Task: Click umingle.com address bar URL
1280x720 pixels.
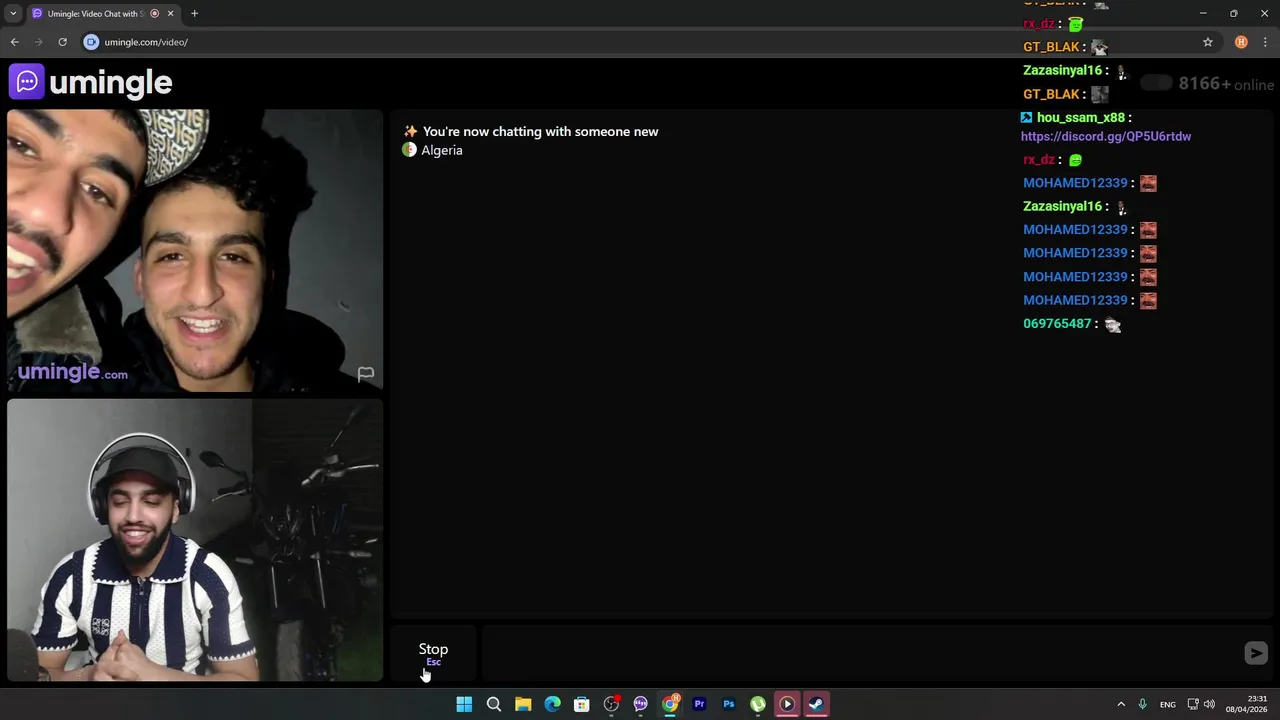Action: click(146, 42)
